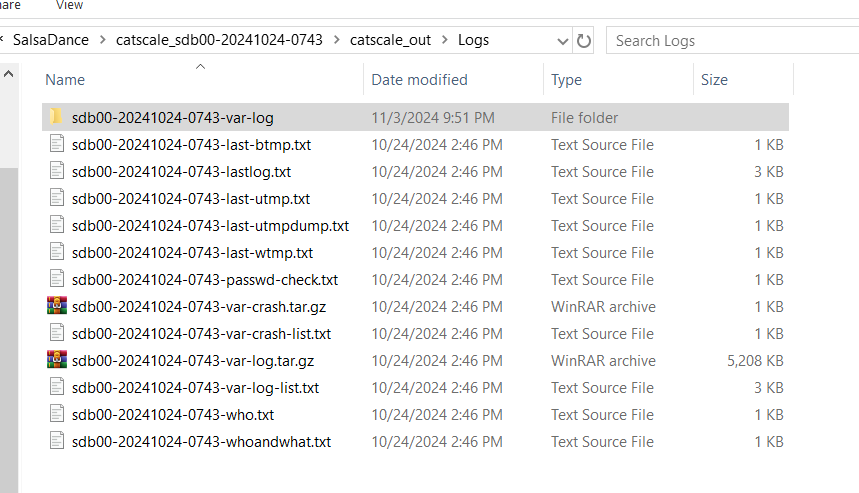
Task: Expand the breadcrumb chevron after SalsaDance
Action: tap(103, 41)
